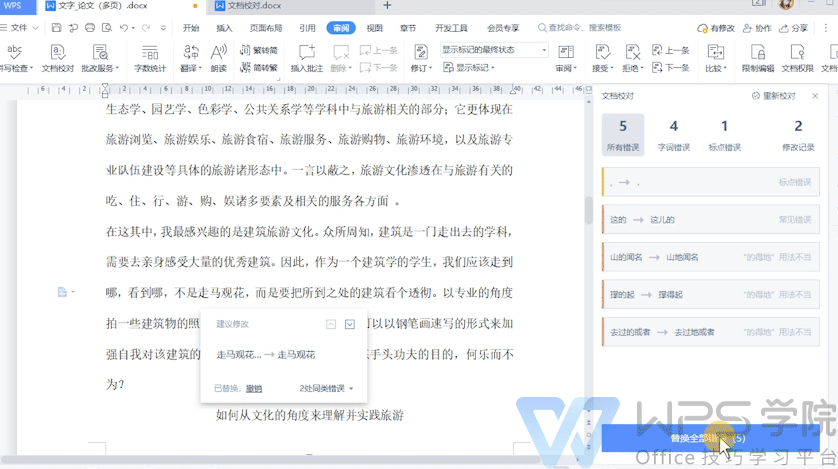Viewport: 838px width, 469px height.
Task: Open the 文件 menu dropdown
Action: click(x=19, y=28)
